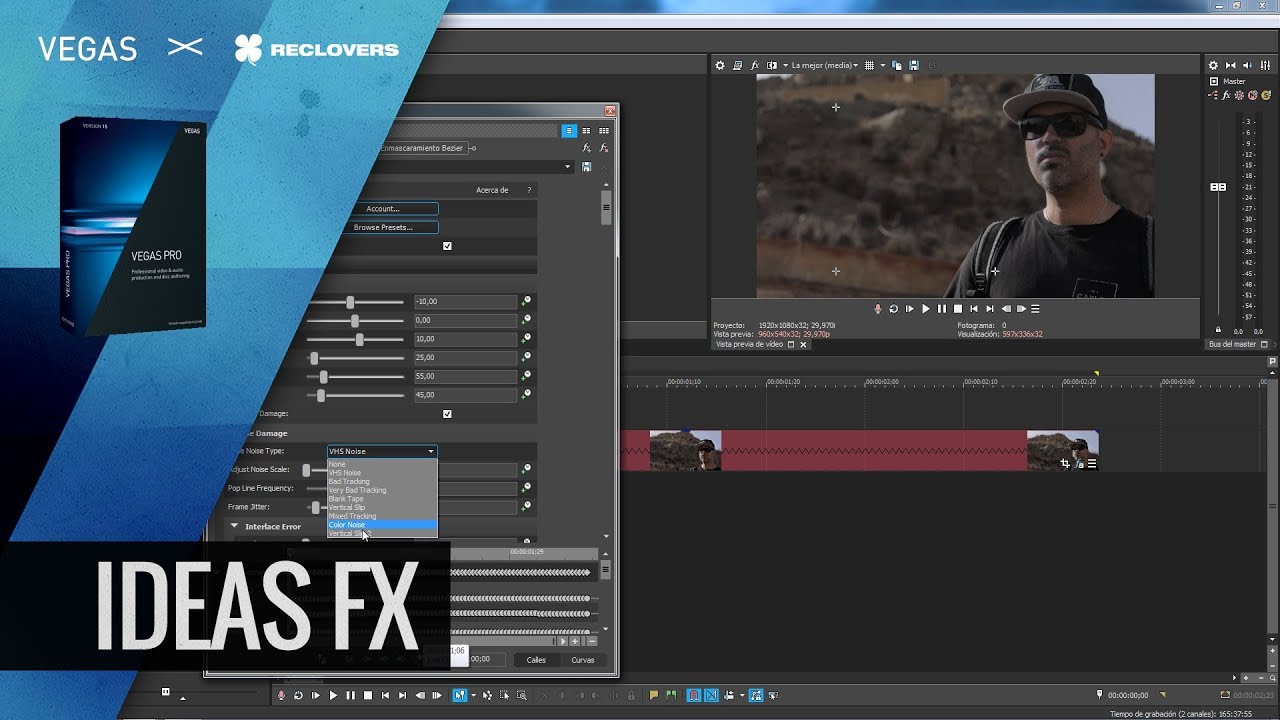Toggle Damage checkbox above the Damage section

[447, 414]
